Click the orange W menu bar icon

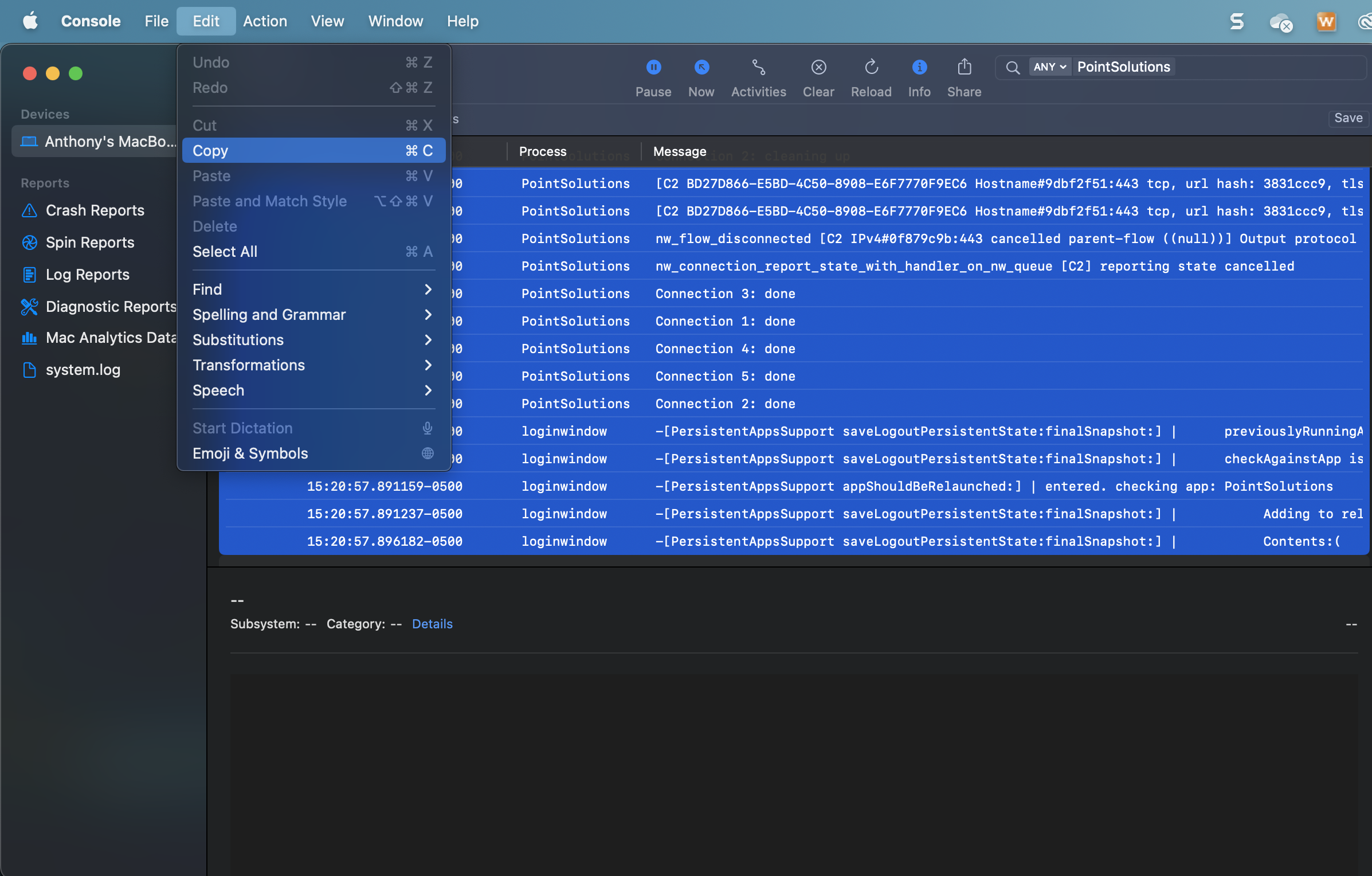pyautogui.click(x=1326, y=22)
